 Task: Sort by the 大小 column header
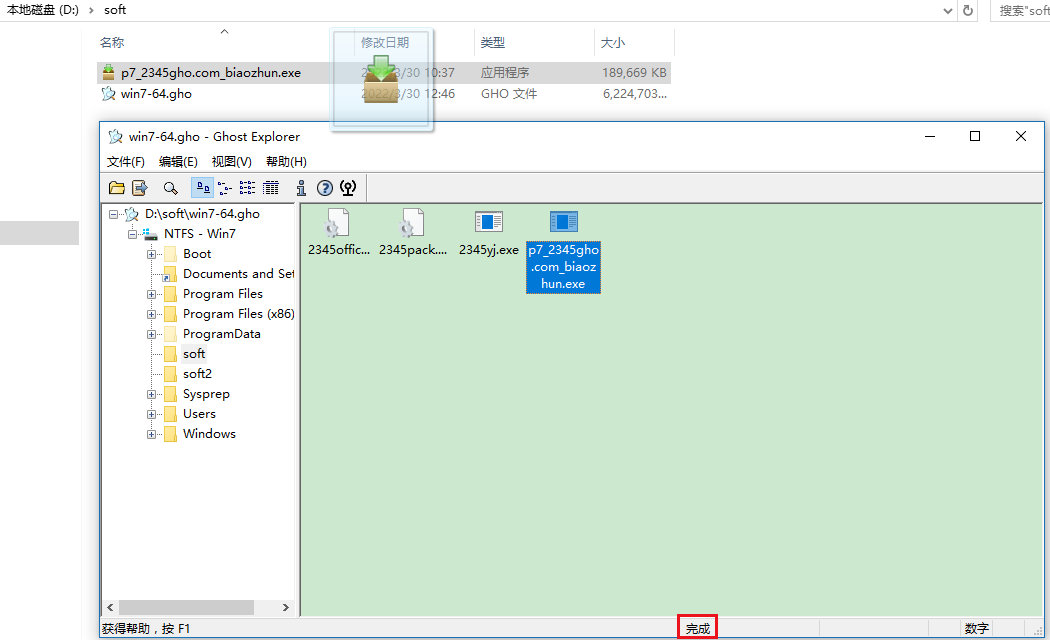tap(612, 43)
